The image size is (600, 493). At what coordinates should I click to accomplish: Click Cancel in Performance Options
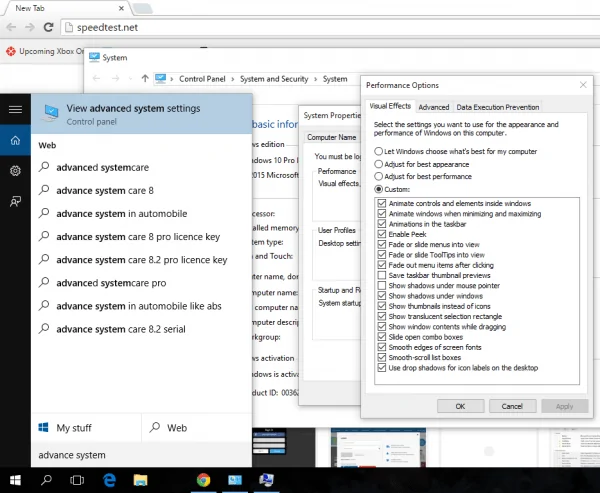pos(512,406)
